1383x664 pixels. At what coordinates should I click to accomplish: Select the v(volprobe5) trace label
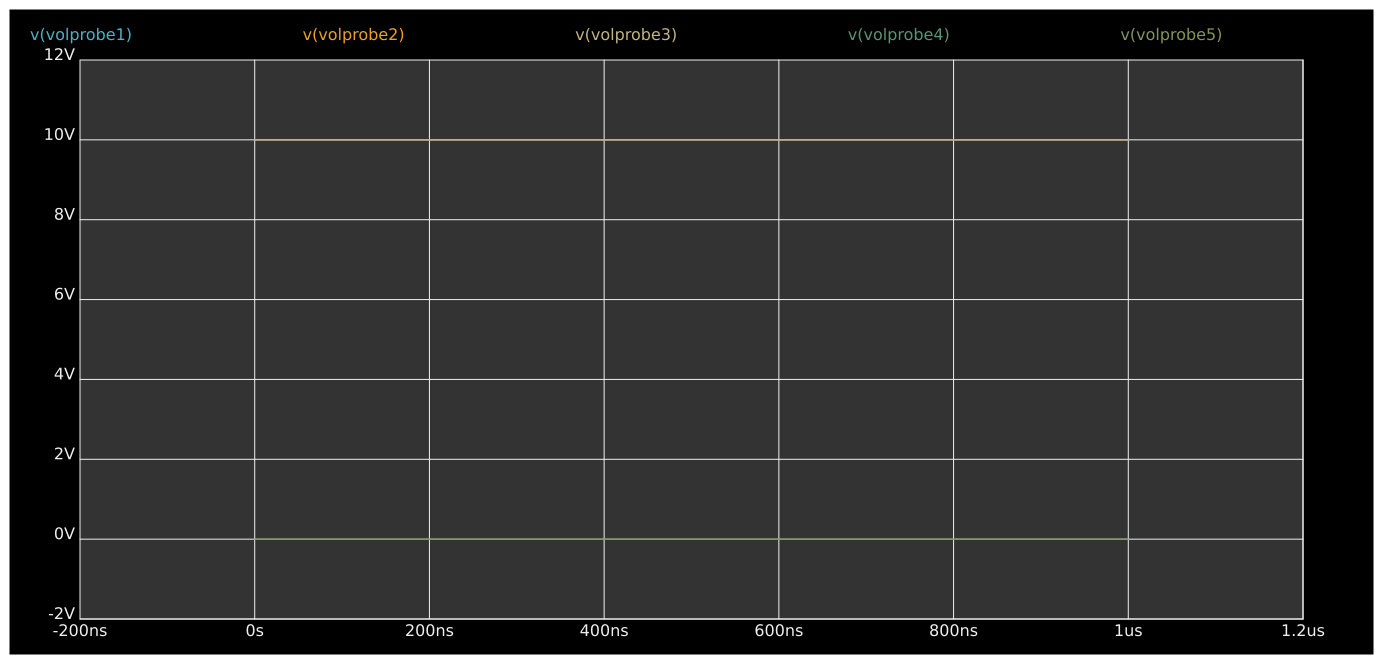(x=1171, y=35)
